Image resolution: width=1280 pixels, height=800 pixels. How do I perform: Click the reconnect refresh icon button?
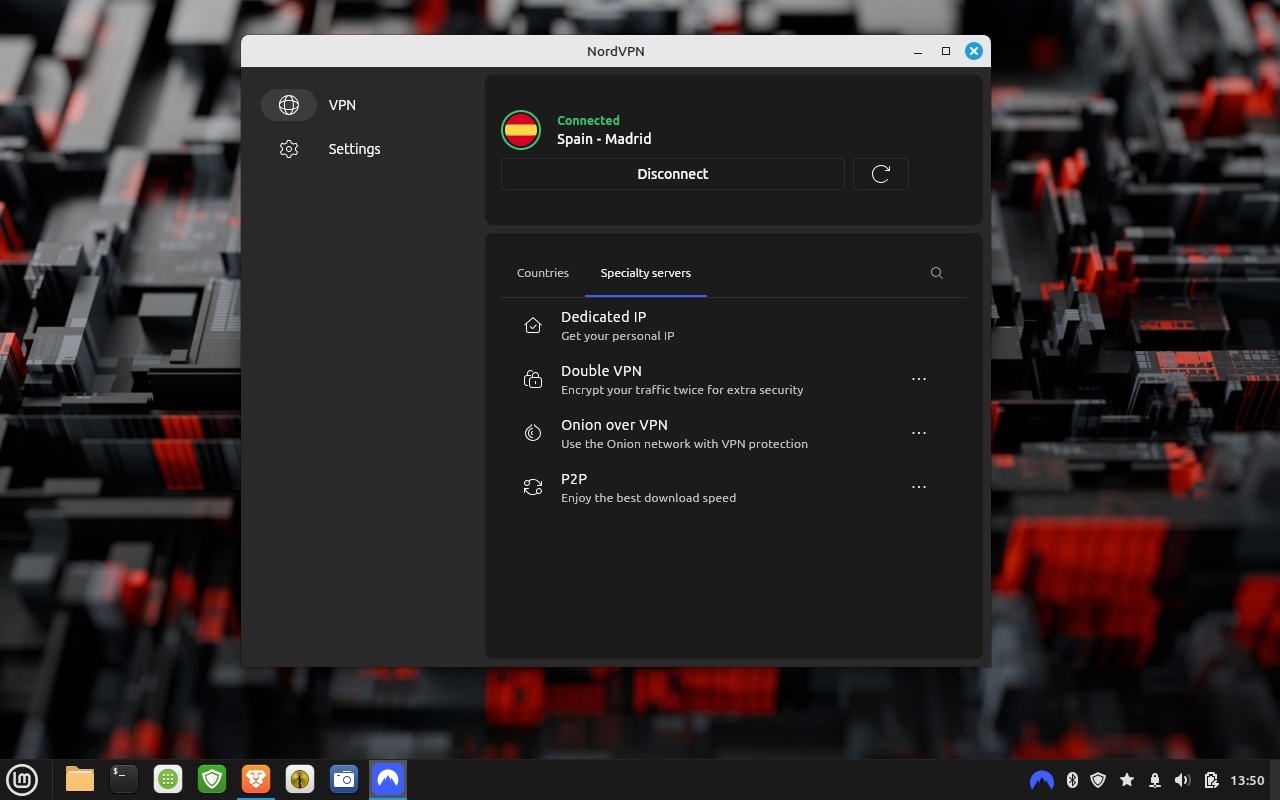[881, 174]
